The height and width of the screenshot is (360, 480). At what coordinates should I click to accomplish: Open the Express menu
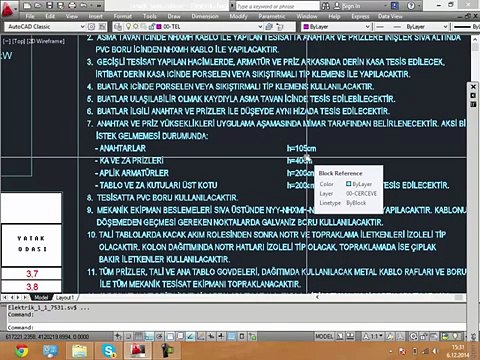tap(360, 16)
